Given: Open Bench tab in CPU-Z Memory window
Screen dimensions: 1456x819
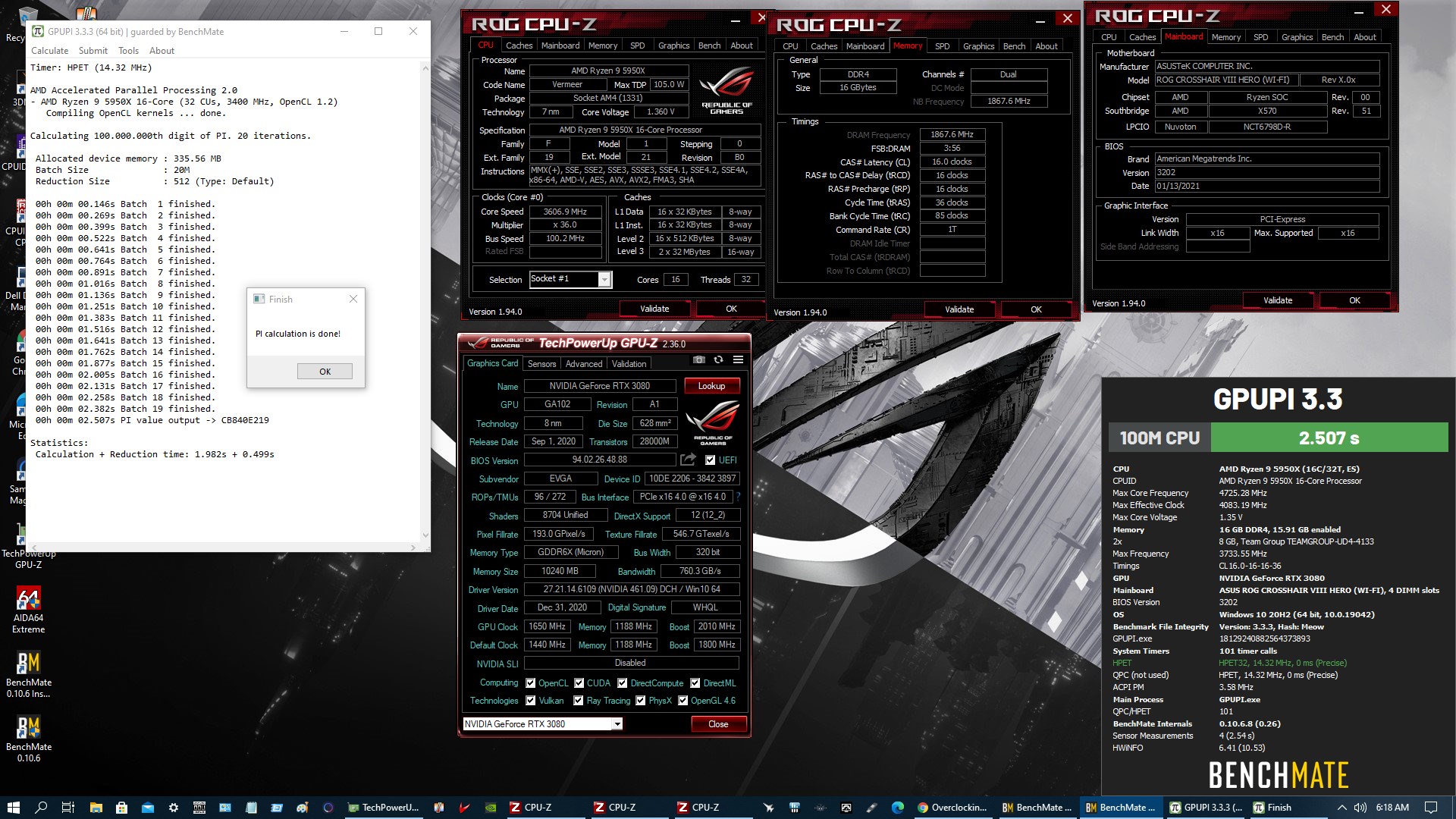Looking at the screenshot, I should [x=1014, y=46].
